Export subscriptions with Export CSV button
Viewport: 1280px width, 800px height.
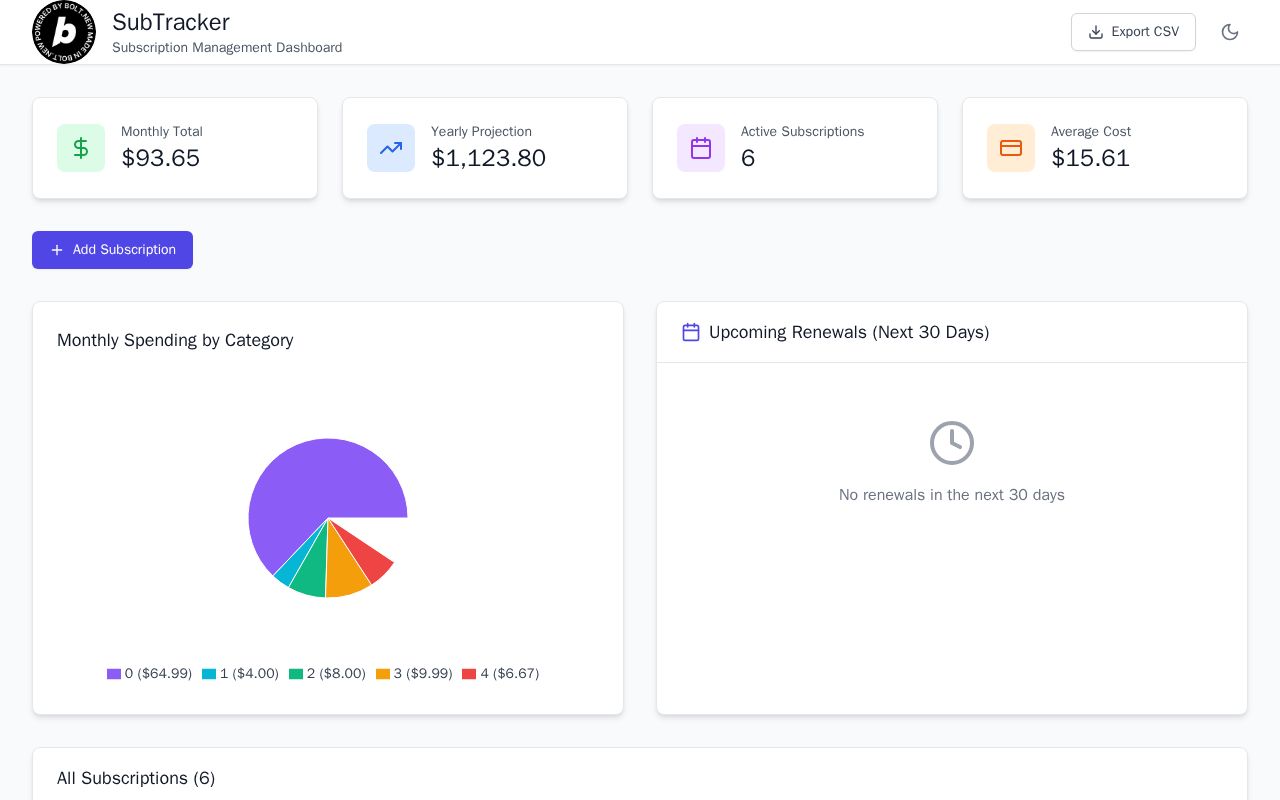pos(1133,32)
